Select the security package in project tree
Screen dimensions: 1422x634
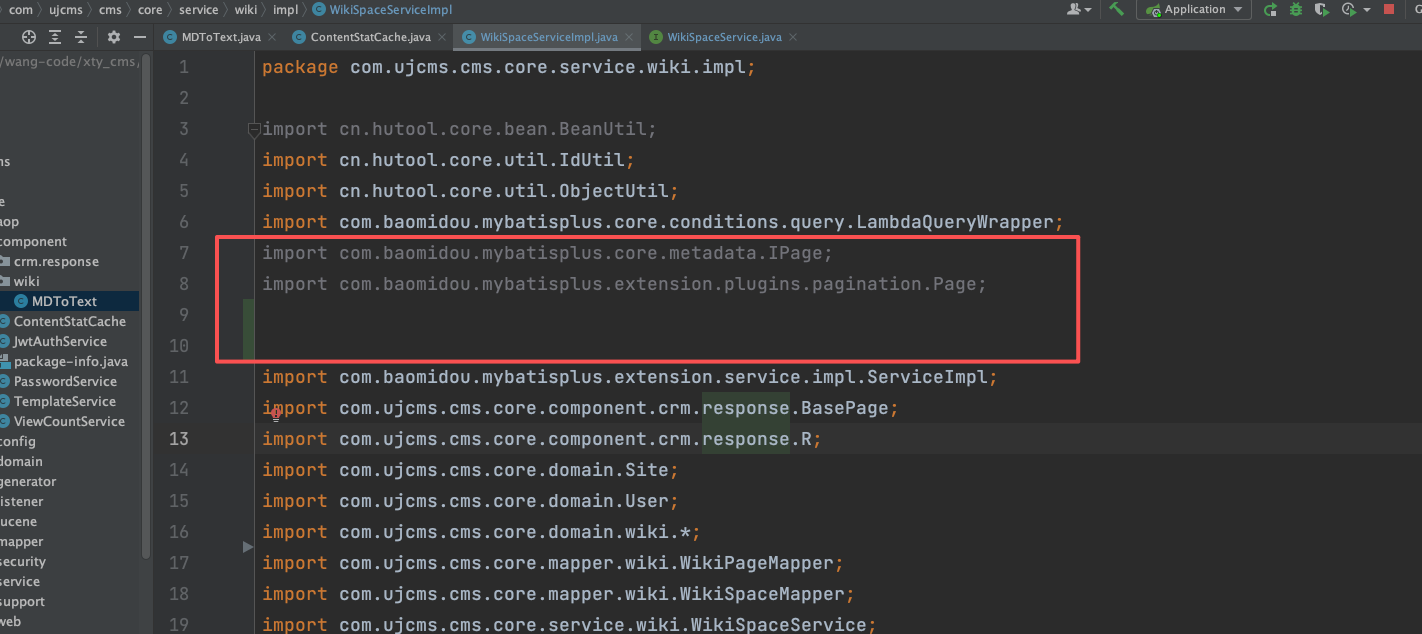click(23, 561)
